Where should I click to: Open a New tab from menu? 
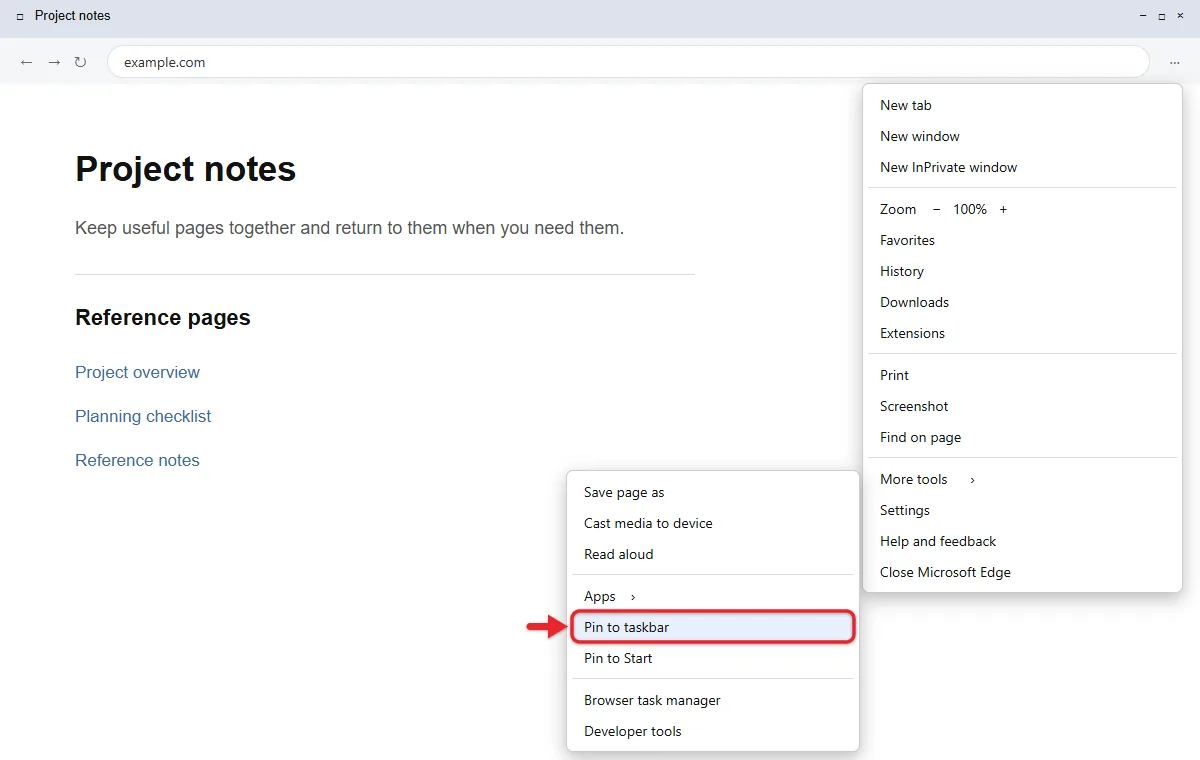(1022, 105)
